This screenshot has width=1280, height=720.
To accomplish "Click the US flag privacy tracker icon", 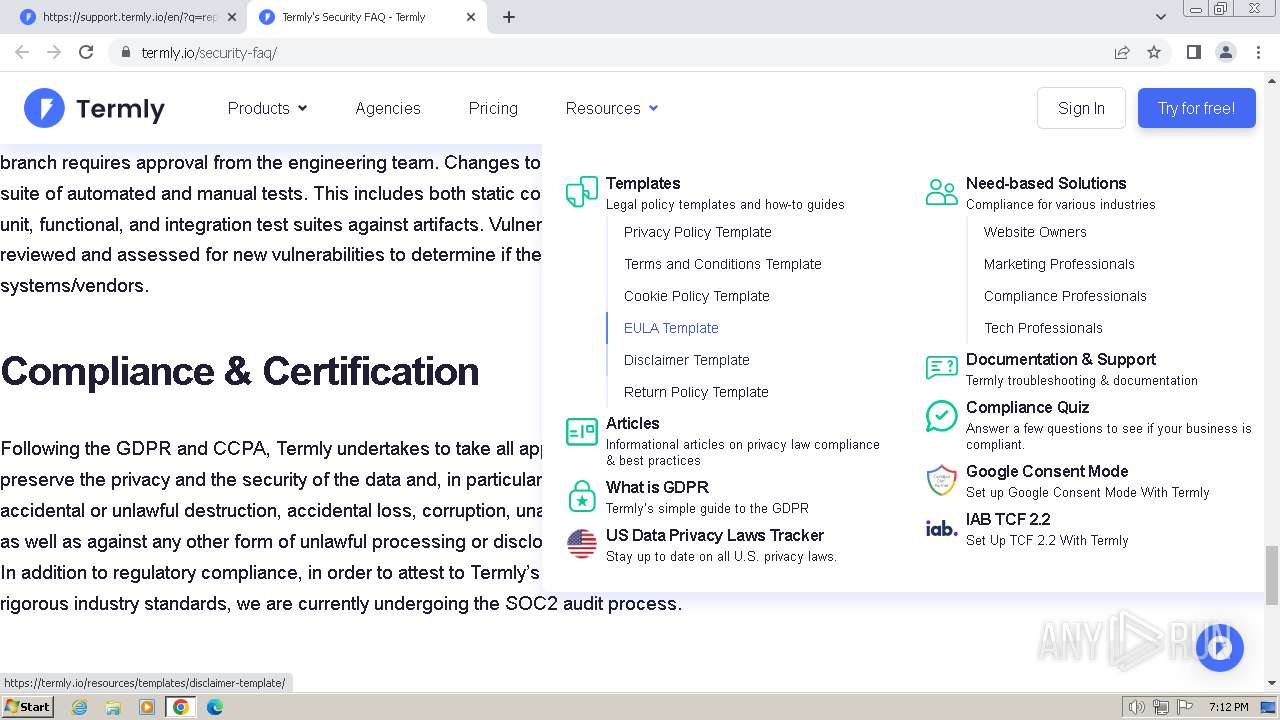I will click(x=582, y=544).
